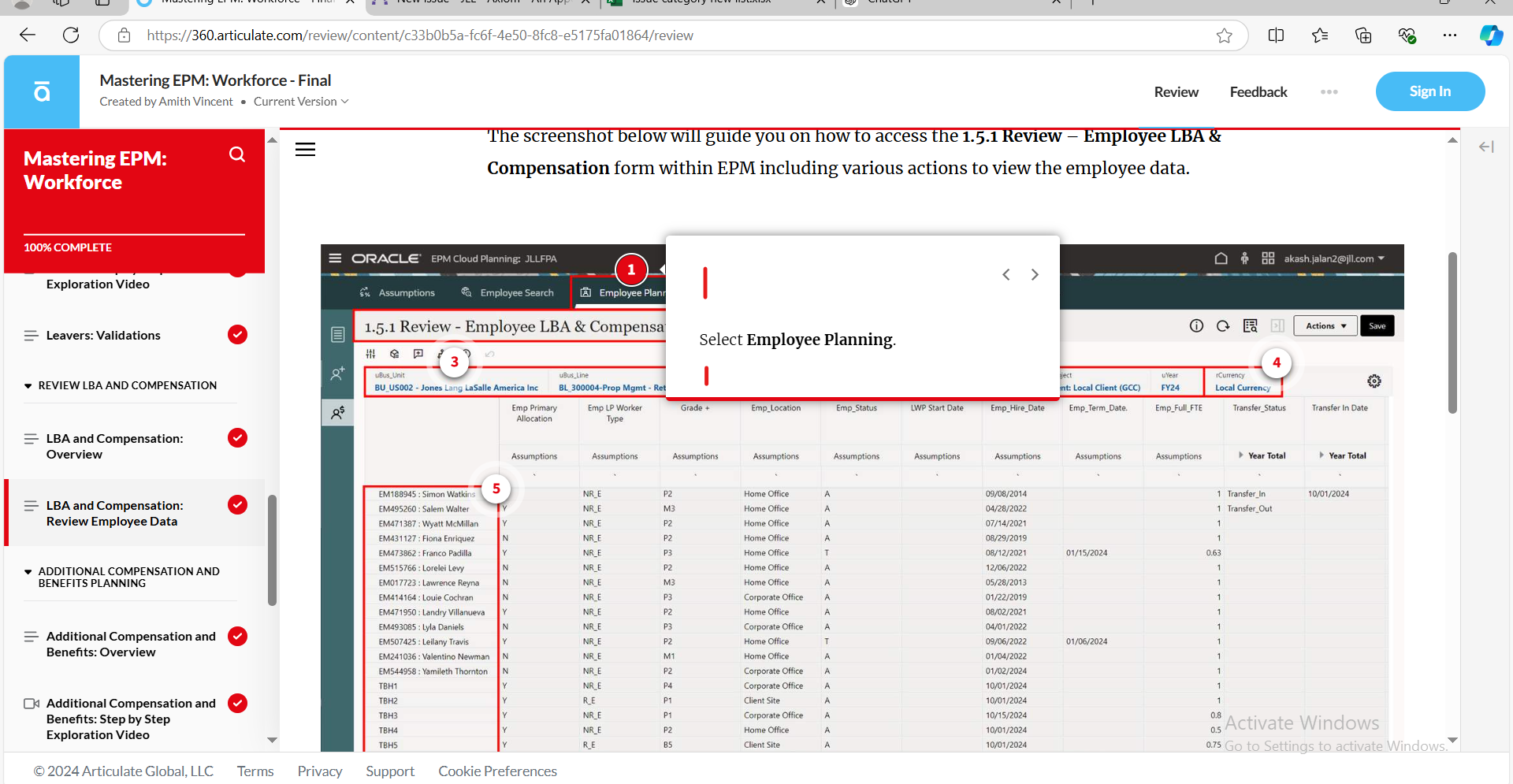Open browser settings and more menu
This screenshot has width=1513, height=784.
click(1450, 35)
